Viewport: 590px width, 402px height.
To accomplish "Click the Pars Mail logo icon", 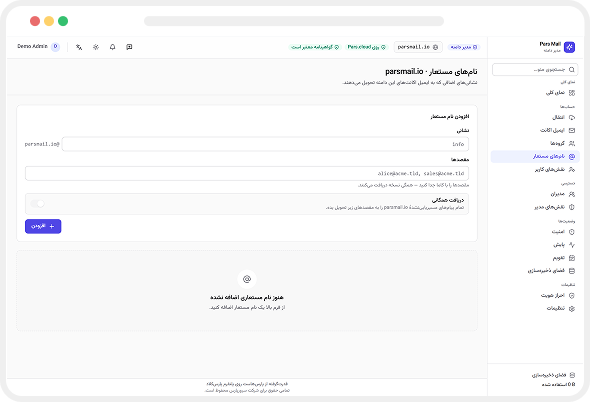I will click(x=569, y=47).
